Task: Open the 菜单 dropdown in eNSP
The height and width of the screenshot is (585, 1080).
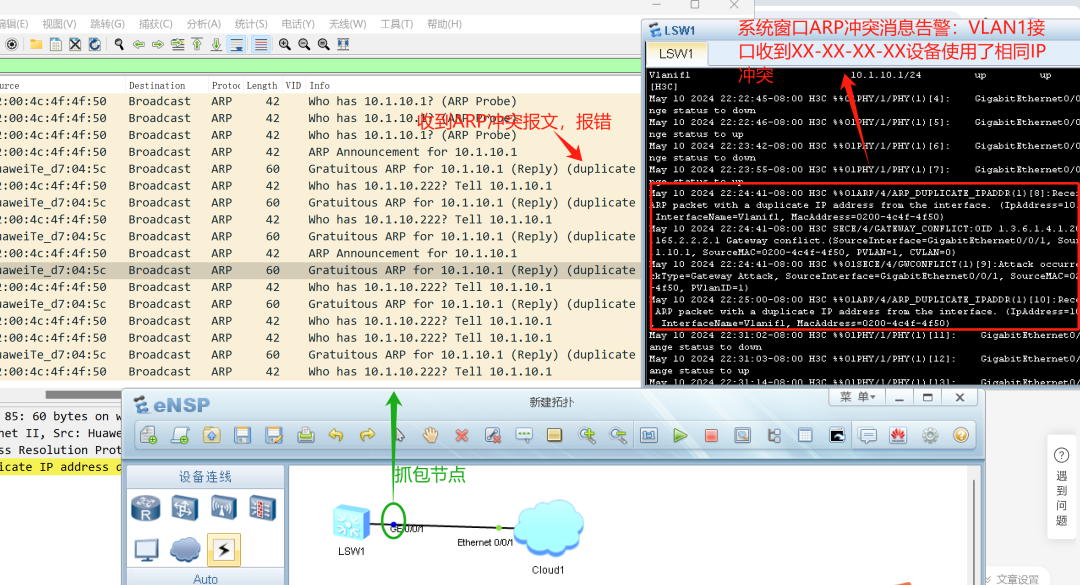Action: pos(859,397)
